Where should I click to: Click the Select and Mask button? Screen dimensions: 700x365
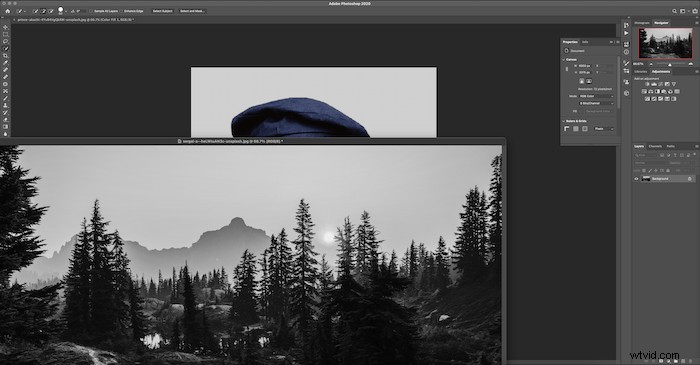(x=192, y=11)
